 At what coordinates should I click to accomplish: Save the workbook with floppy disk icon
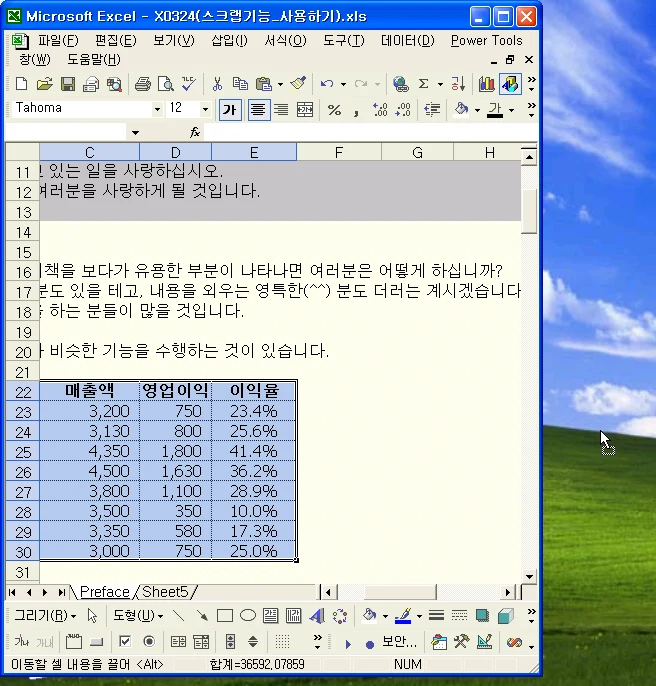[68, 84]
